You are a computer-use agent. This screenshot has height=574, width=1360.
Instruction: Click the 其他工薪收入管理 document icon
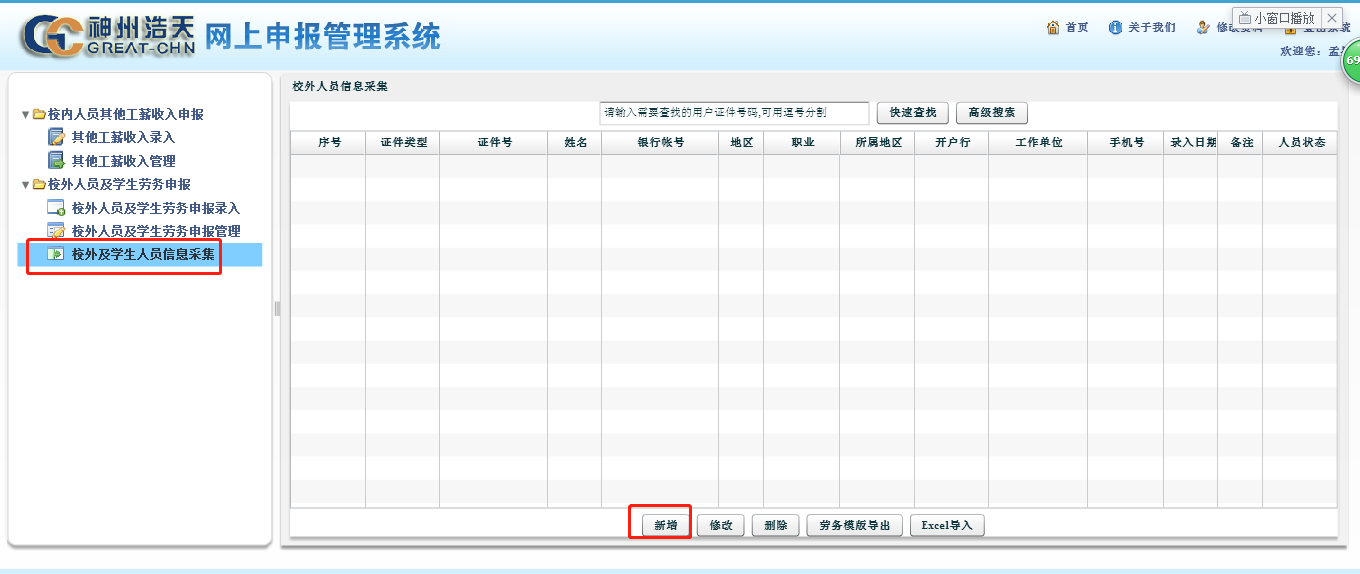pyautogui.click(x=56, y=161)
